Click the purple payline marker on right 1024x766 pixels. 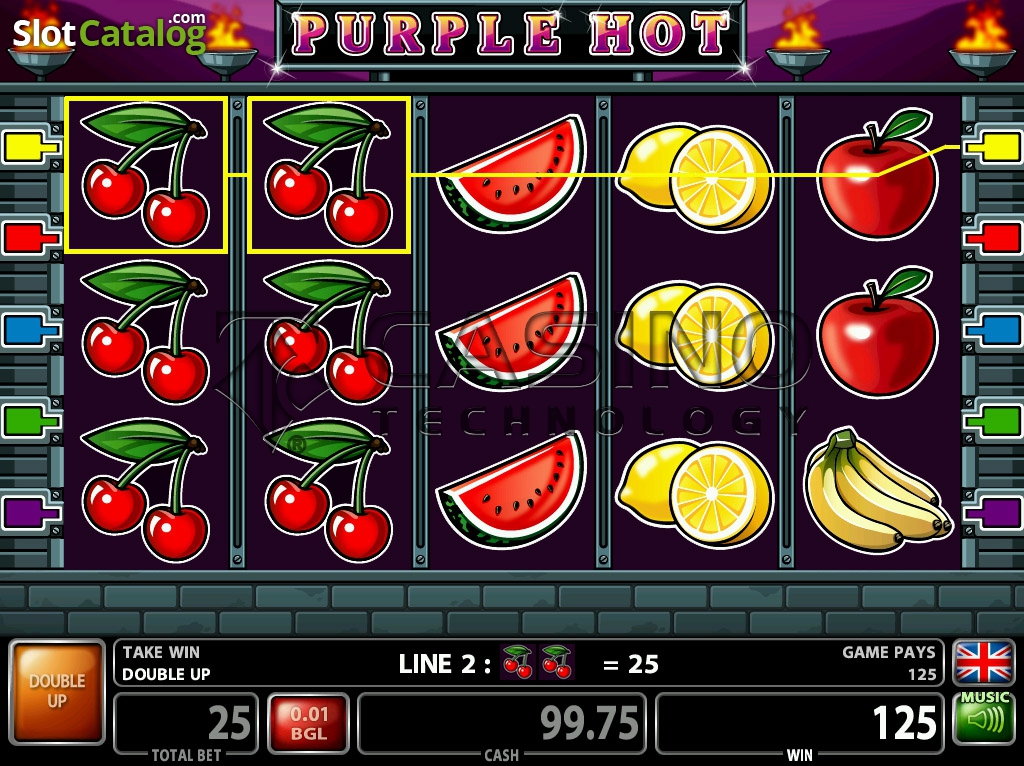pyautogui.click(x=993, y=513)
